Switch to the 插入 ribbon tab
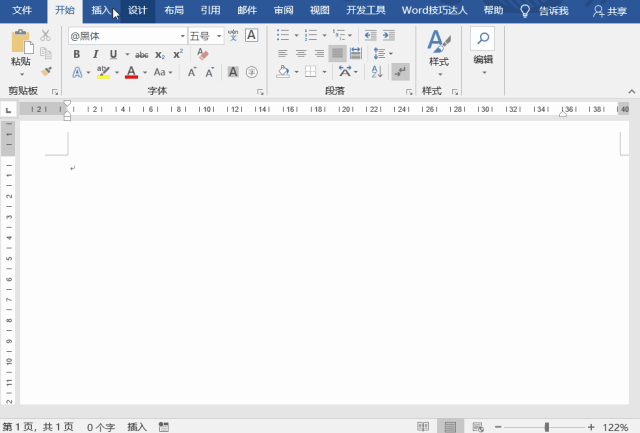This screenshot has height=433, width=640. [x=101, y=11]
